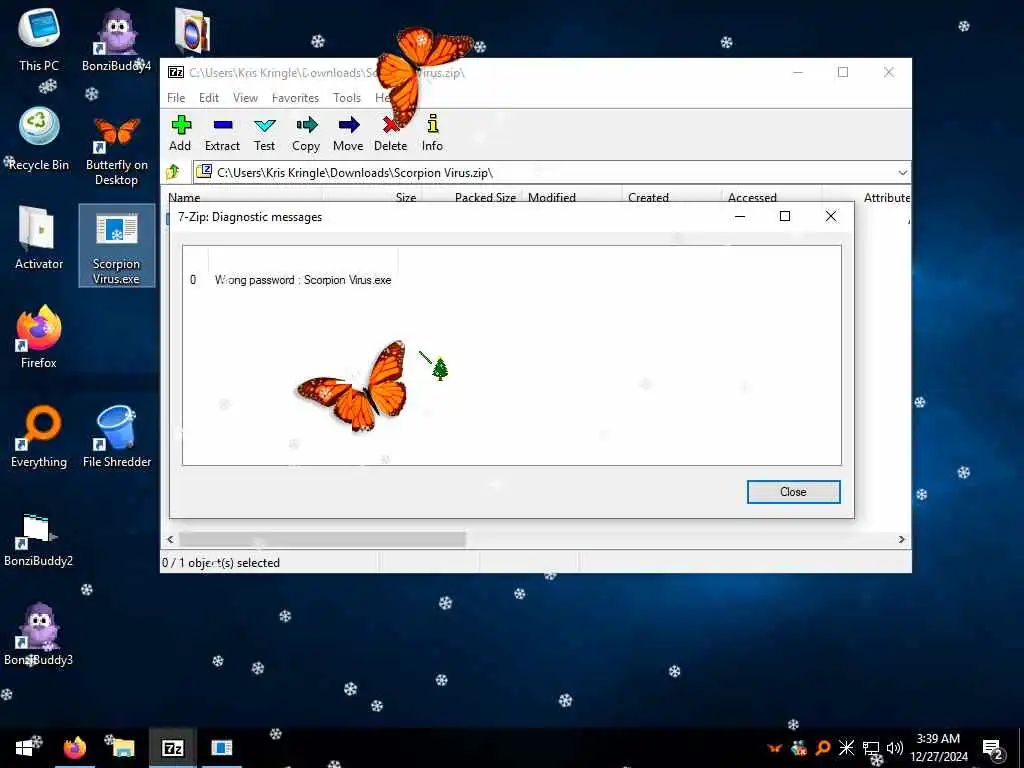Click the butterfly tray icon
This screenshot has width=1024, height=768.
(x=775, y=748)
